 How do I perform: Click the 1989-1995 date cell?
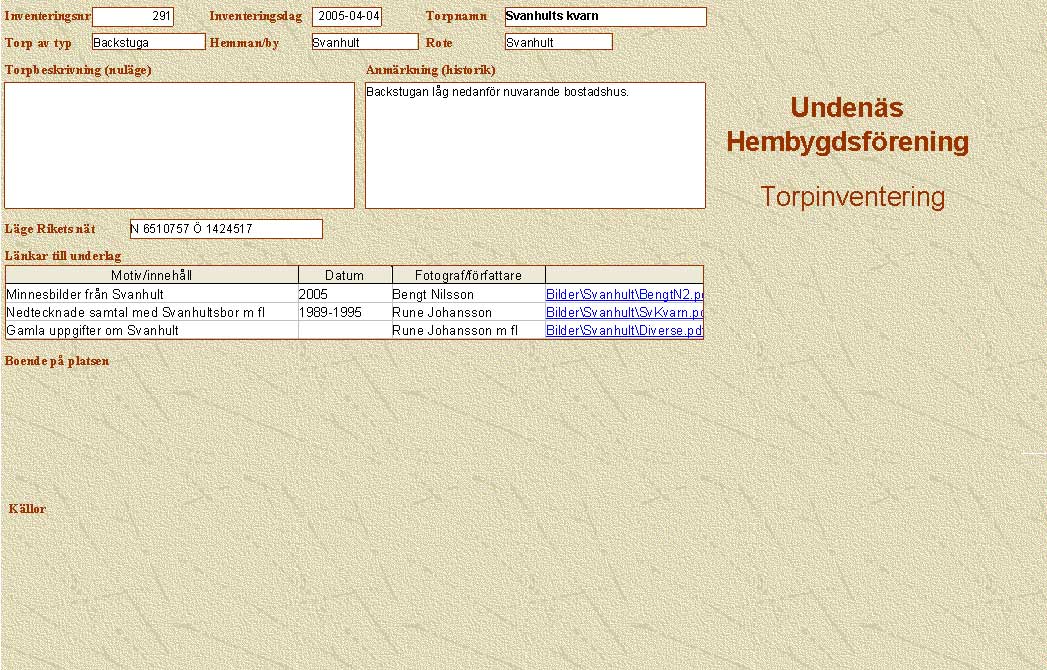tap(330, 313)
